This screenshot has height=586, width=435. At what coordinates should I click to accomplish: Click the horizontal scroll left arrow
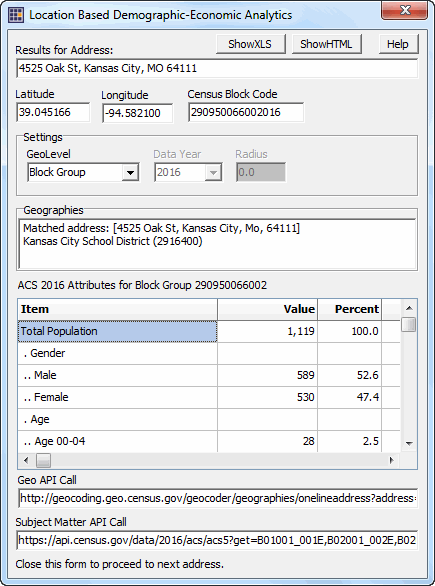click(x=26, y=460)
